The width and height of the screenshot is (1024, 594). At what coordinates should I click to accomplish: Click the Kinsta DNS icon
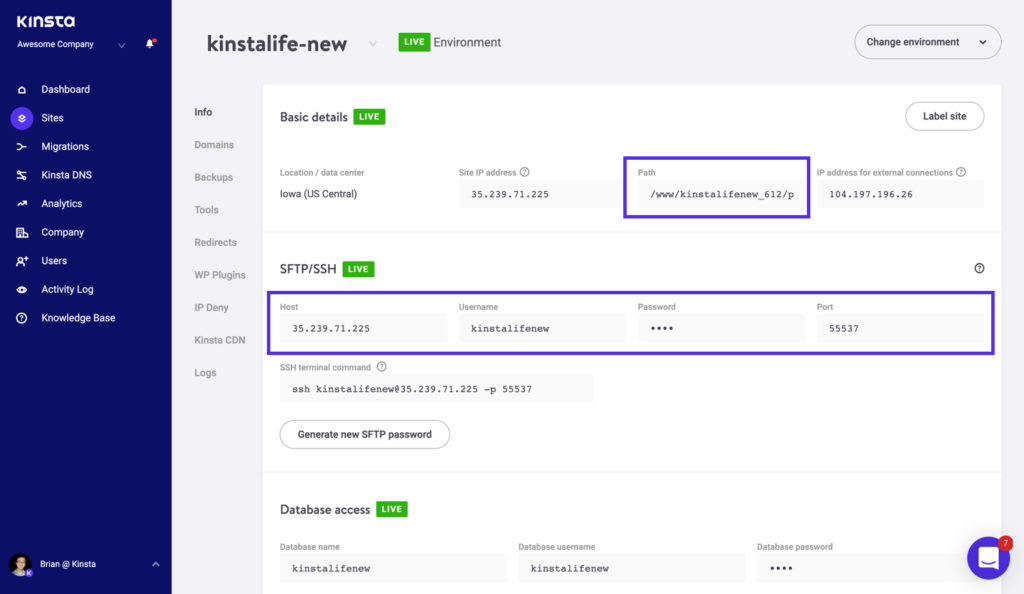22,175
